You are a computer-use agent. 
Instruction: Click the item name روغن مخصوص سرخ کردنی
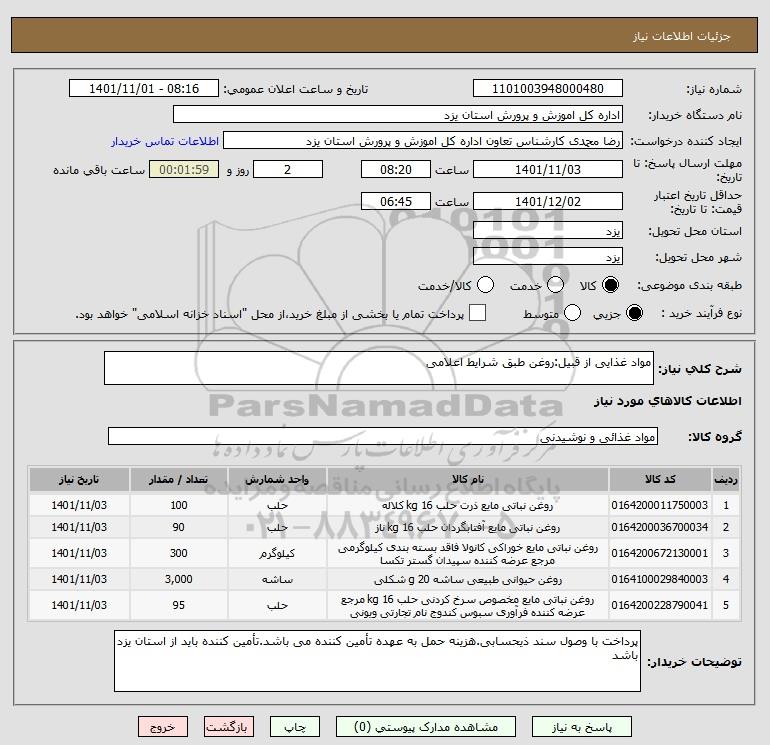click(468, 606)
